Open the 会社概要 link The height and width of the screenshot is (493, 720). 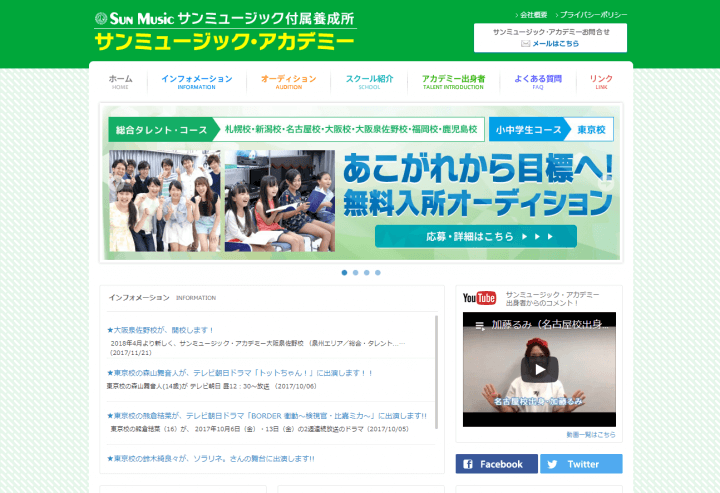click(x=533, y=15)
